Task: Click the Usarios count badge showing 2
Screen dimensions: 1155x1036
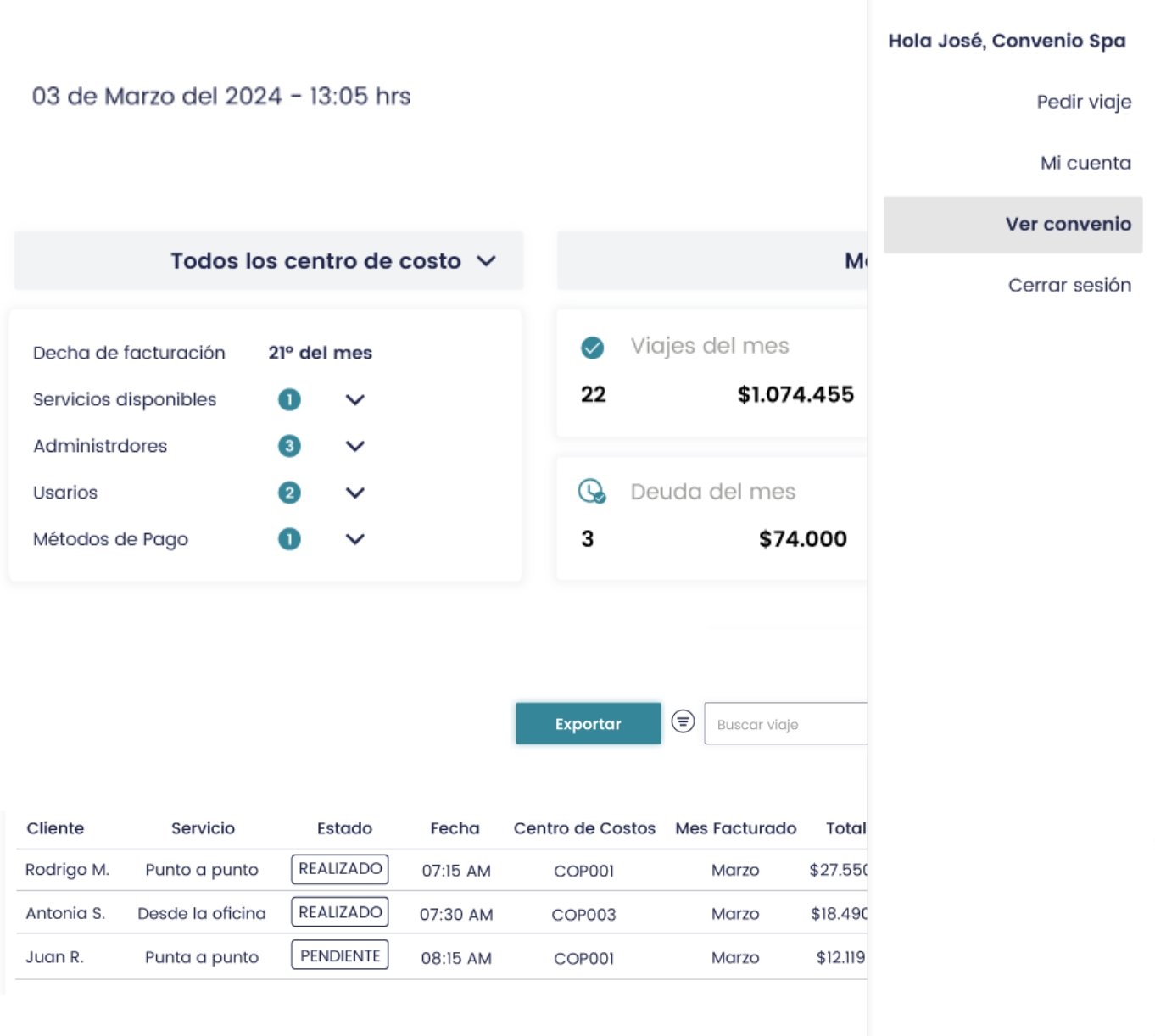Action: 289,493
